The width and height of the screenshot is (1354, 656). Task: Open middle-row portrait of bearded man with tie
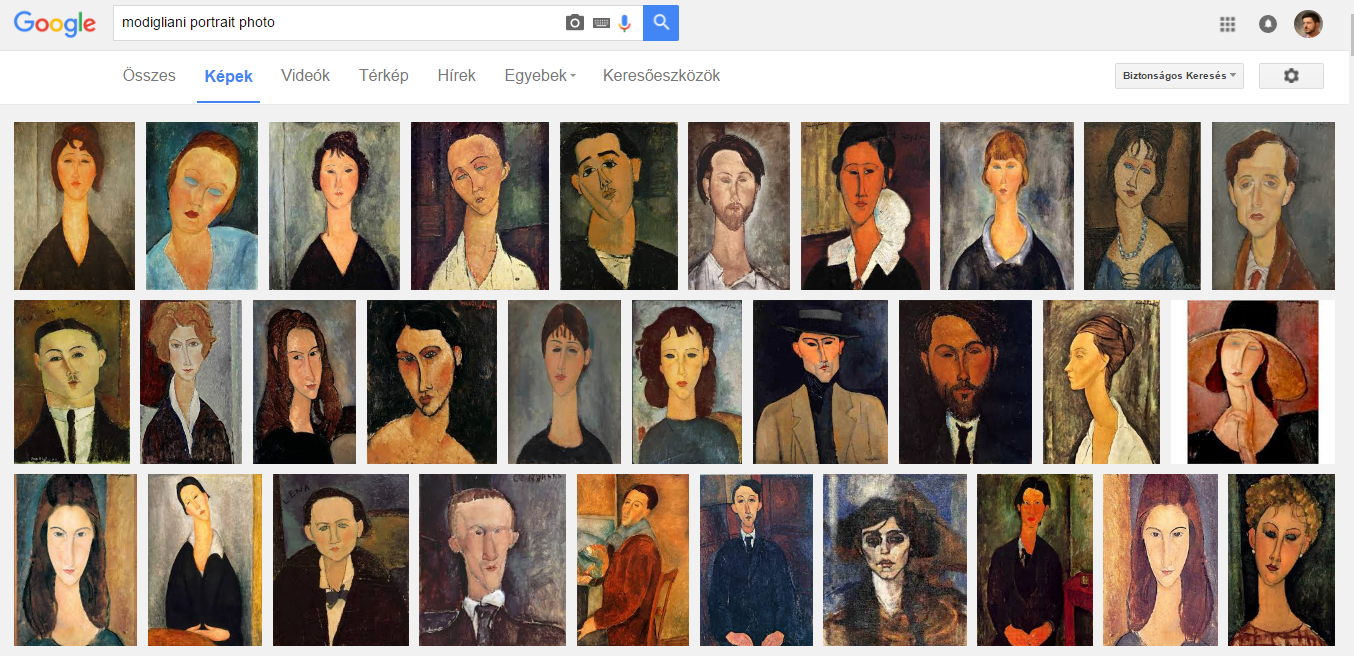[965, 382]
